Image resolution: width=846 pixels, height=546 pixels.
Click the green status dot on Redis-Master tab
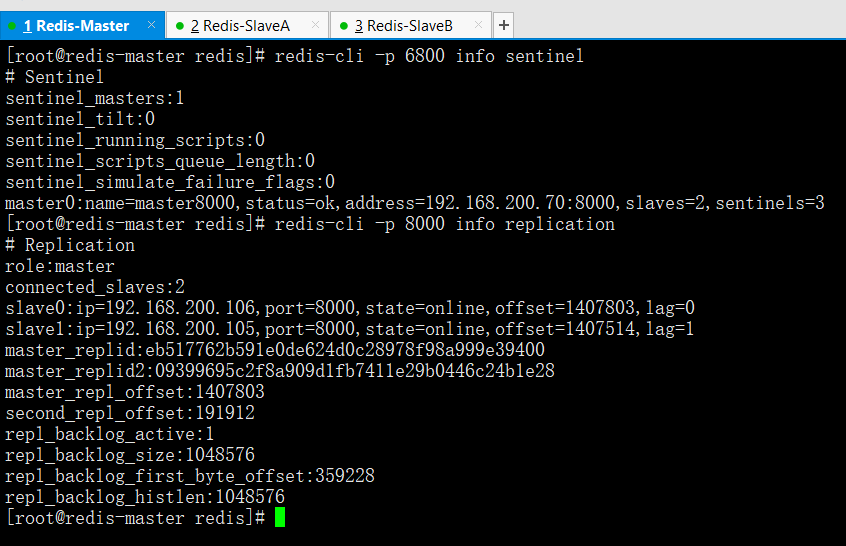pos(12,26)
